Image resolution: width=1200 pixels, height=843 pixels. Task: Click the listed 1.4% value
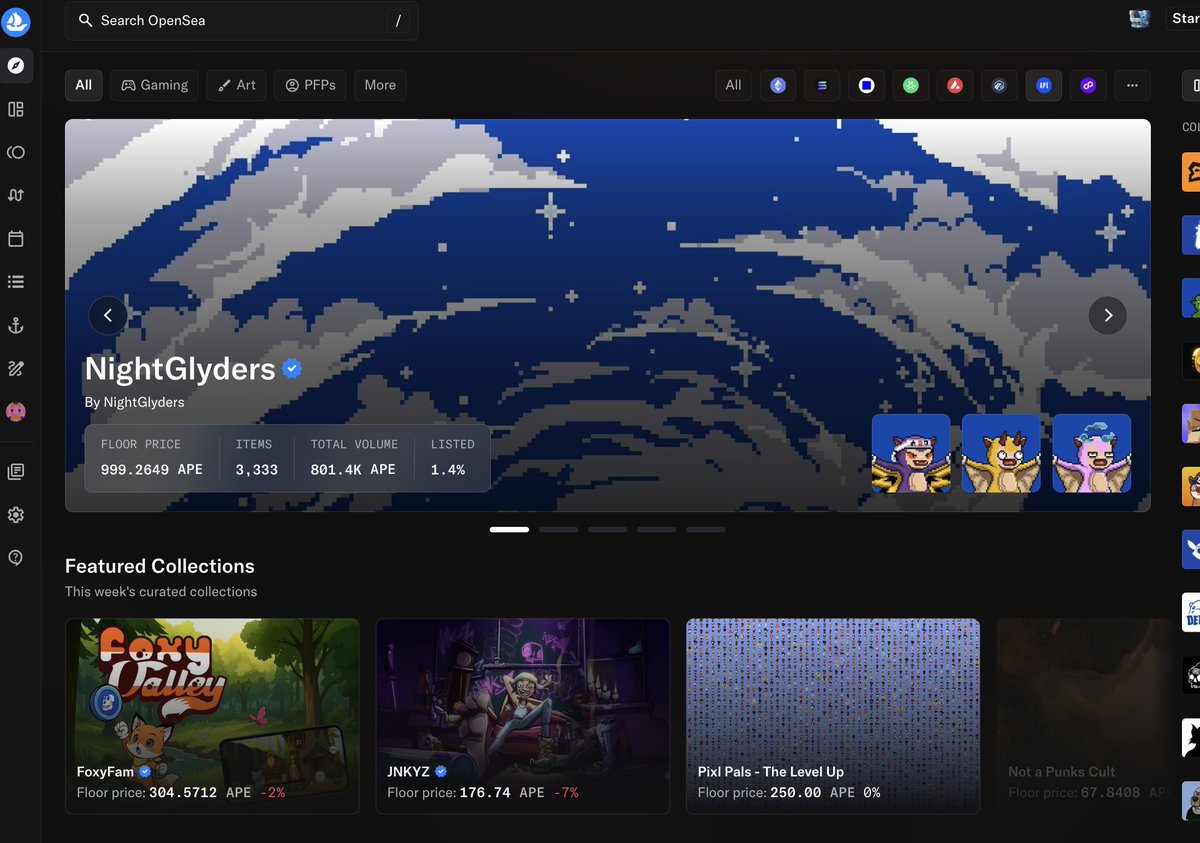(x=448, y=469)
